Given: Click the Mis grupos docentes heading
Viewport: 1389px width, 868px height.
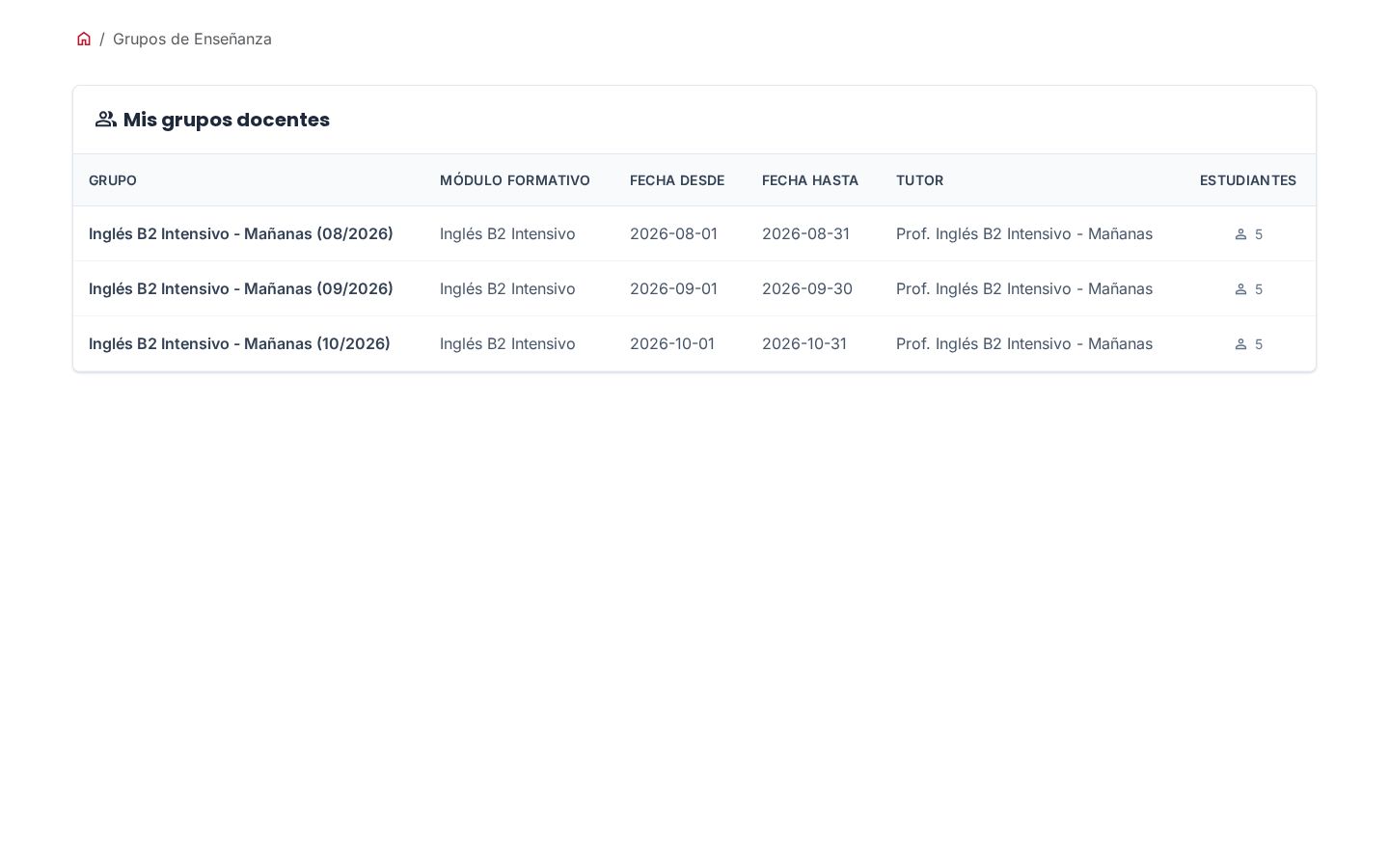Looking at the screenshot, I should point(227,120).
